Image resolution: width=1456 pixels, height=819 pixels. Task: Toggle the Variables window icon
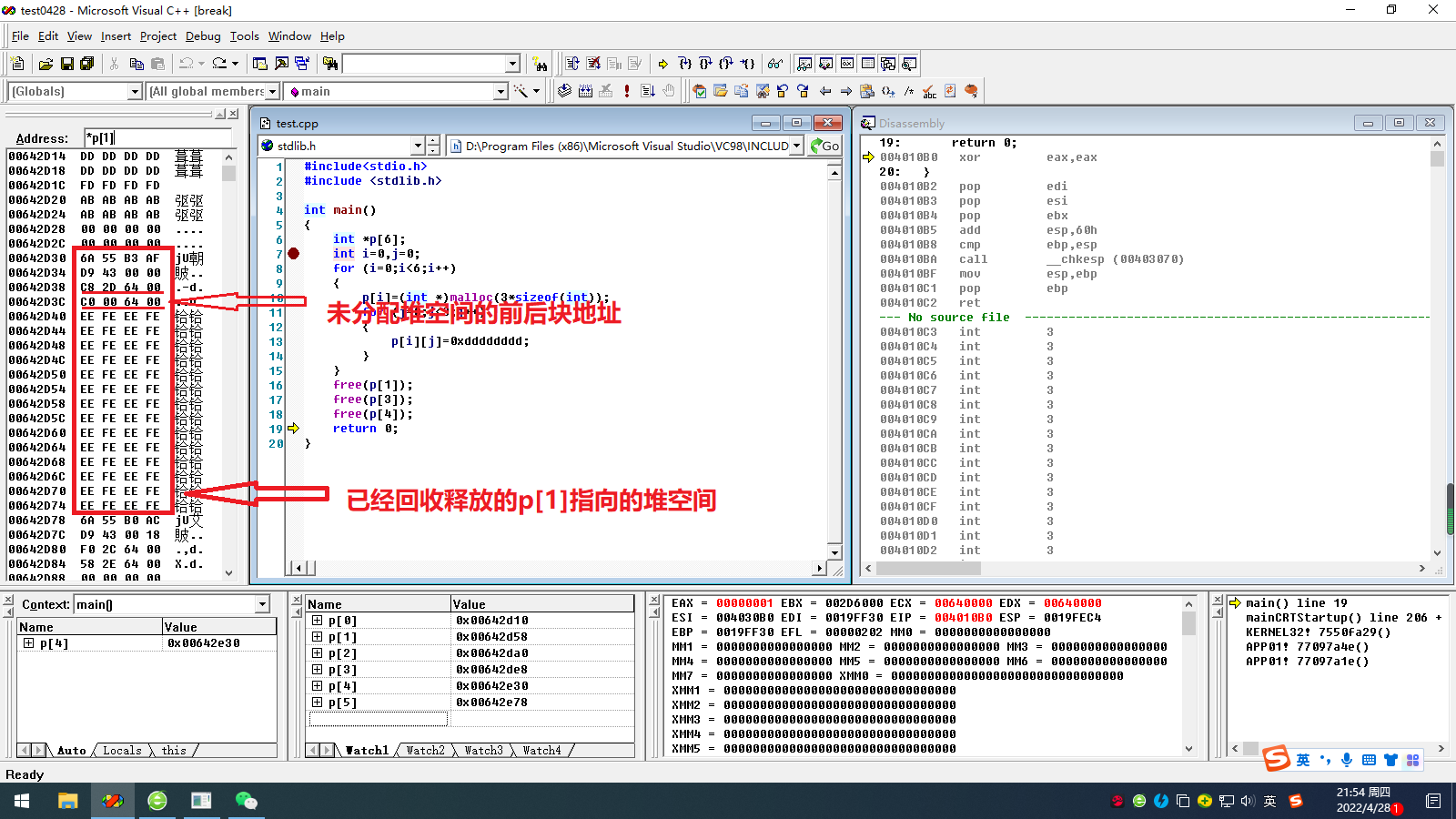825,64
